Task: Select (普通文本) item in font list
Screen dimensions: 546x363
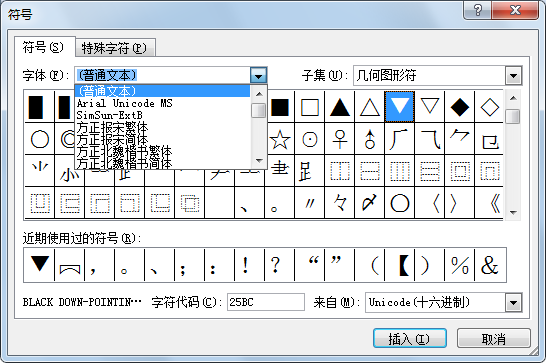Action: pos(162,91)
